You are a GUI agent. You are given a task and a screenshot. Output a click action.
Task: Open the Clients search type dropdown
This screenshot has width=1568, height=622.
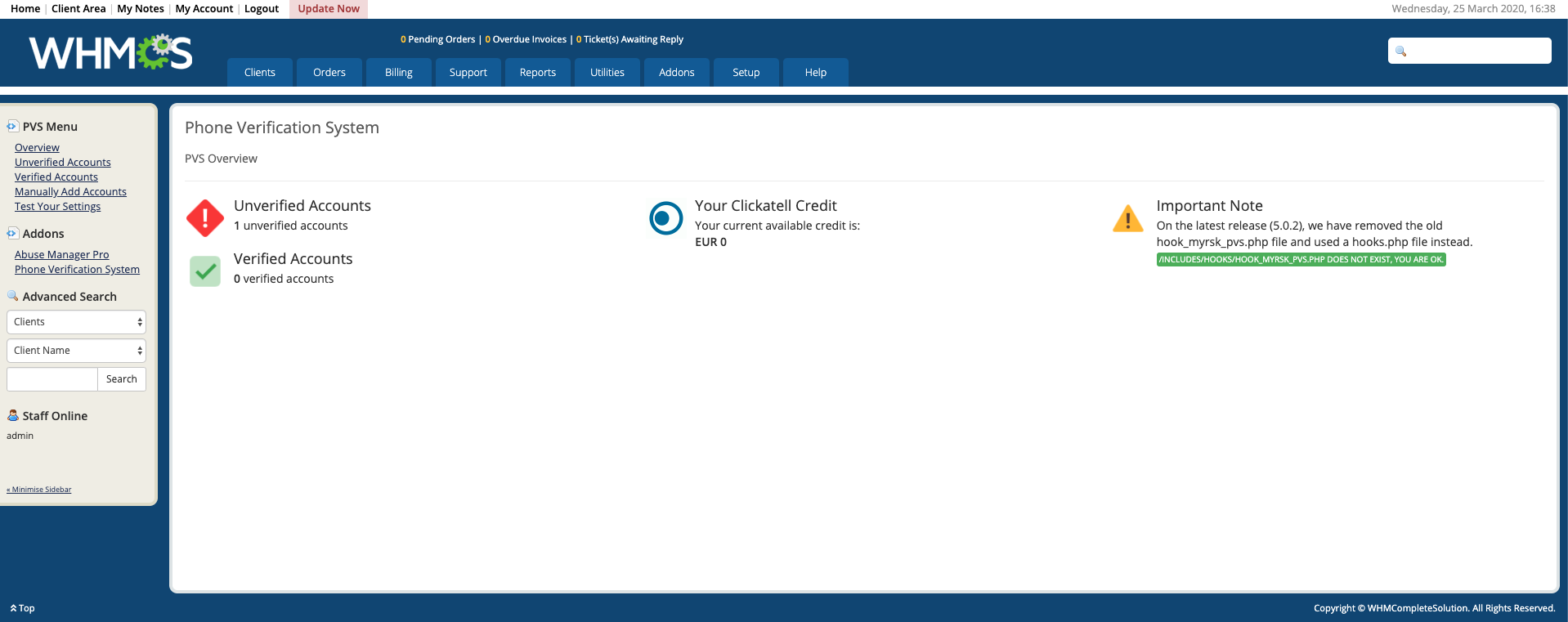pyautogui.click(x=76, y=322)
